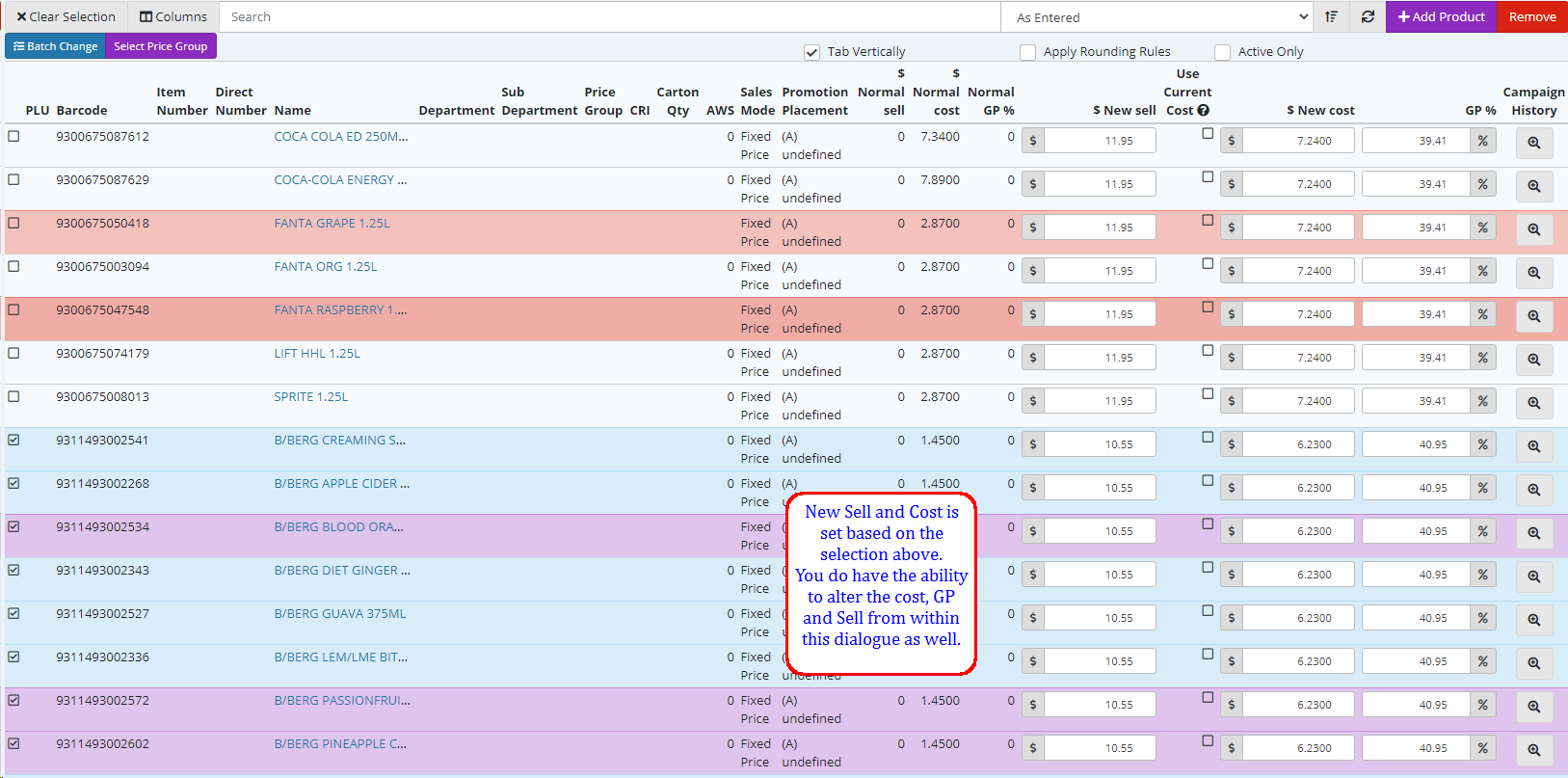Viewport: 1568px width, 778px height.
Task: Click percent icon on COCA COLA ED 250M row
Action: point(1483,141)
